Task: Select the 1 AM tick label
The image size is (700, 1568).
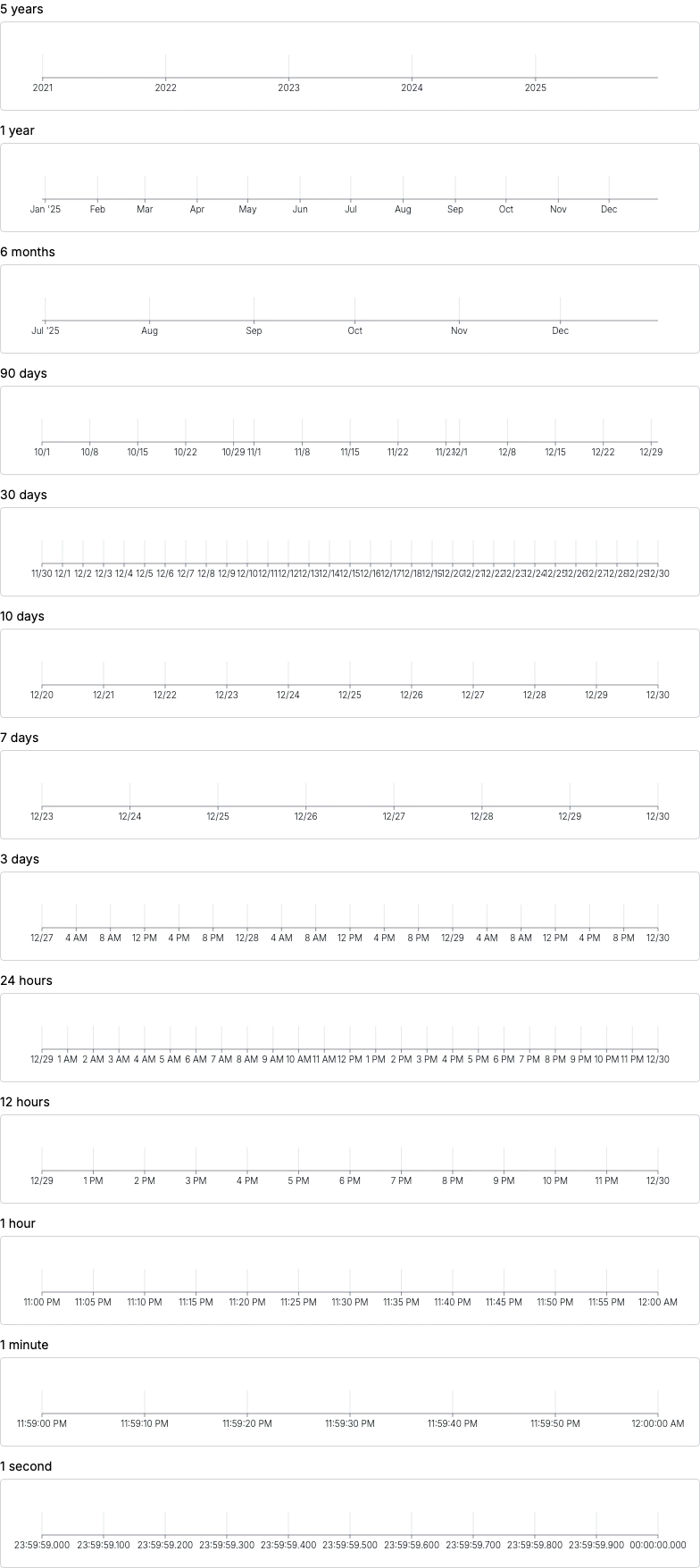Action: 68,1059
